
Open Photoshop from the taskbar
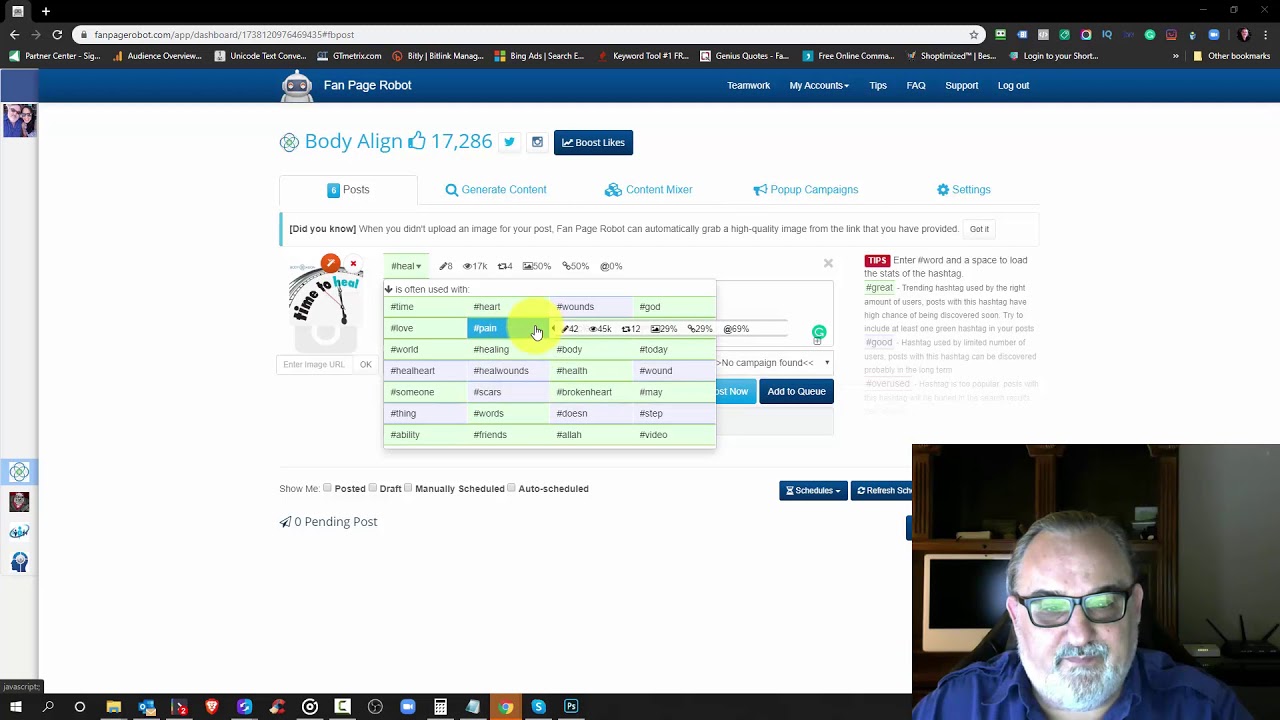click(571, 707)
